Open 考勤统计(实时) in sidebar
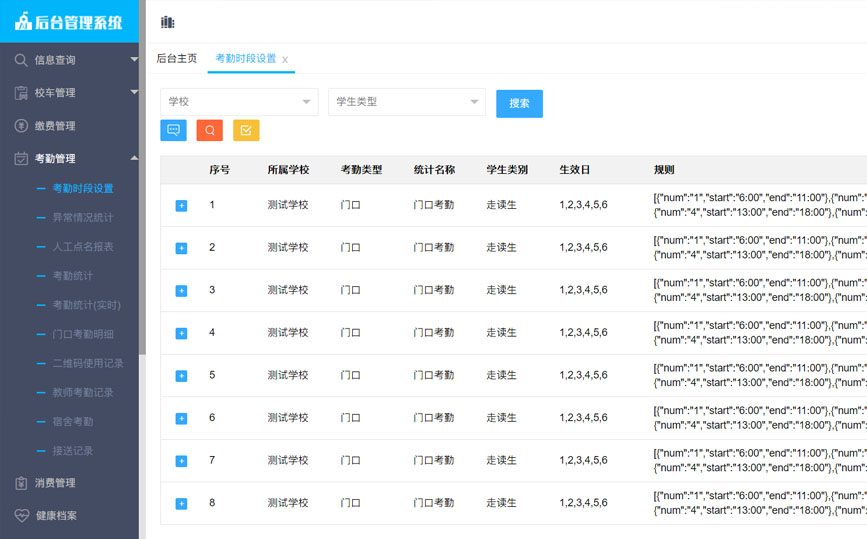 point(86,305)
